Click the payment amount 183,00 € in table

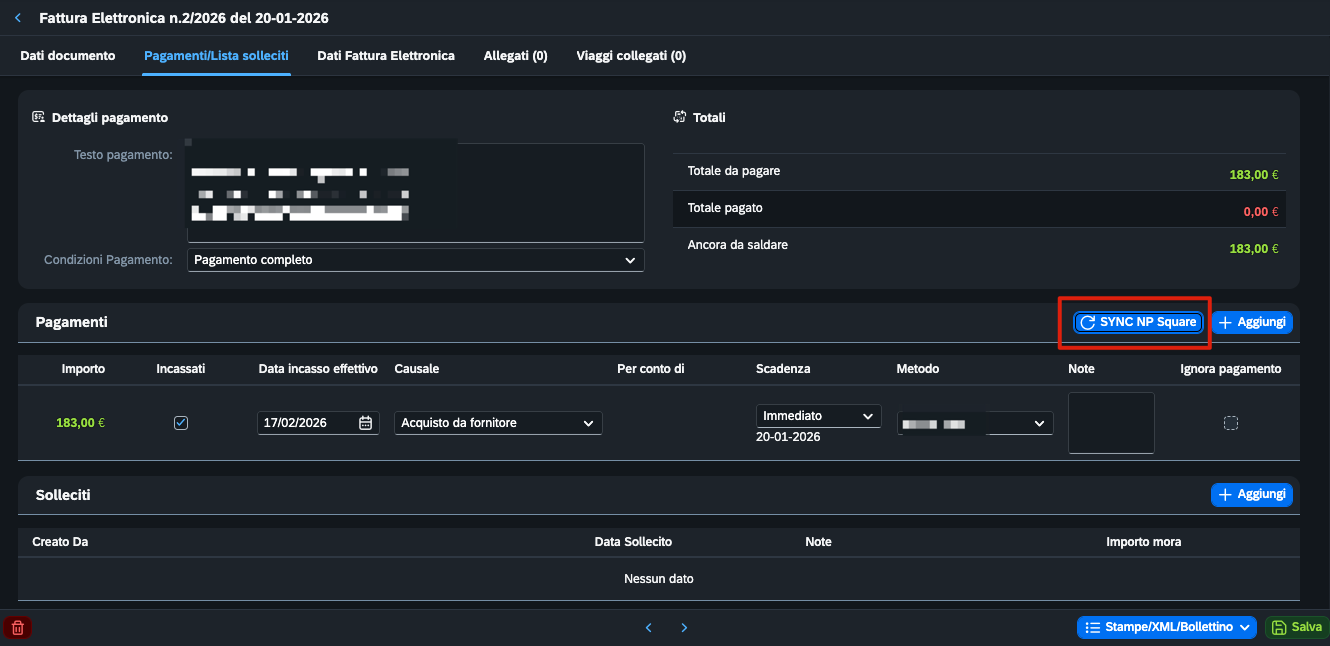click(81, 423)
